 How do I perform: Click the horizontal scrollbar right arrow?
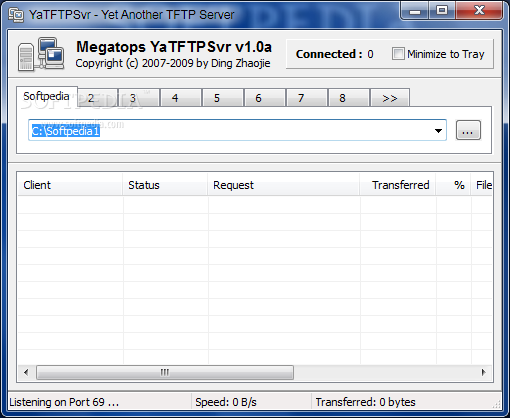click(484, 372)
